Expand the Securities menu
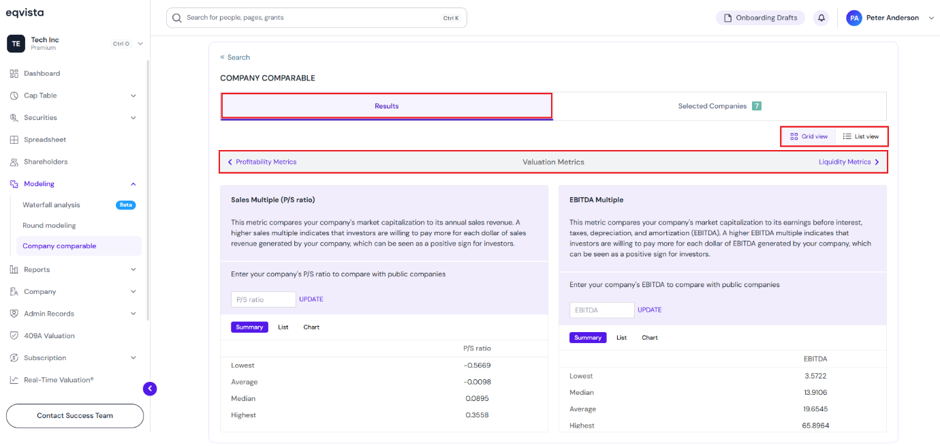940x446 pixels. (x=133, y=118)
